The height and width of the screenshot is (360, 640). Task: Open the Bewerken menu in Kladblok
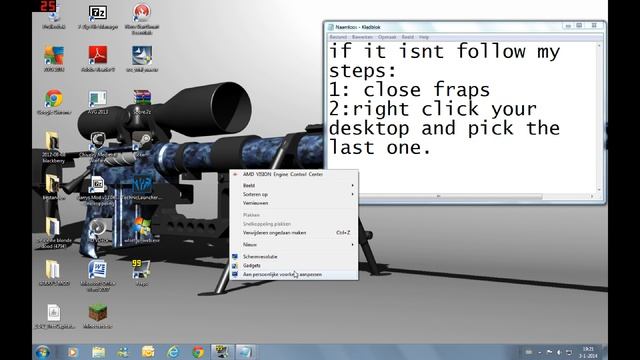pos(362,37)
